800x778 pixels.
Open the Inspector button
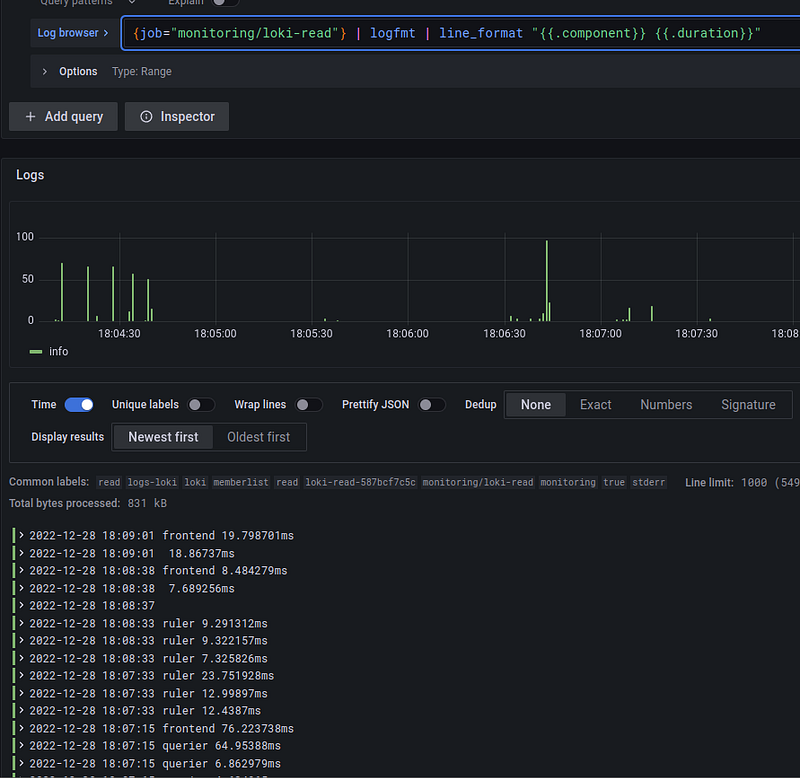[177, 117]
